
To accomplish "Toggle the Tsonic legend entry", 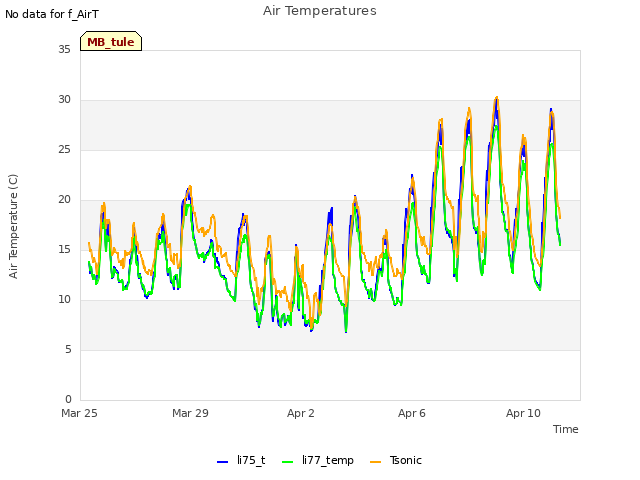I will click(x=396, y=460).
